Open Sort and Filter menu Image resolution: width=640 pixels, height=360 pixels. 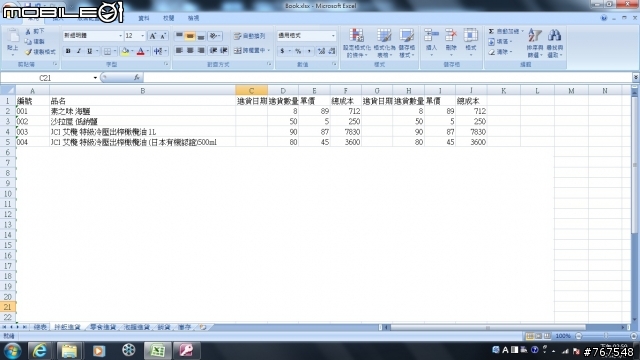535,42
